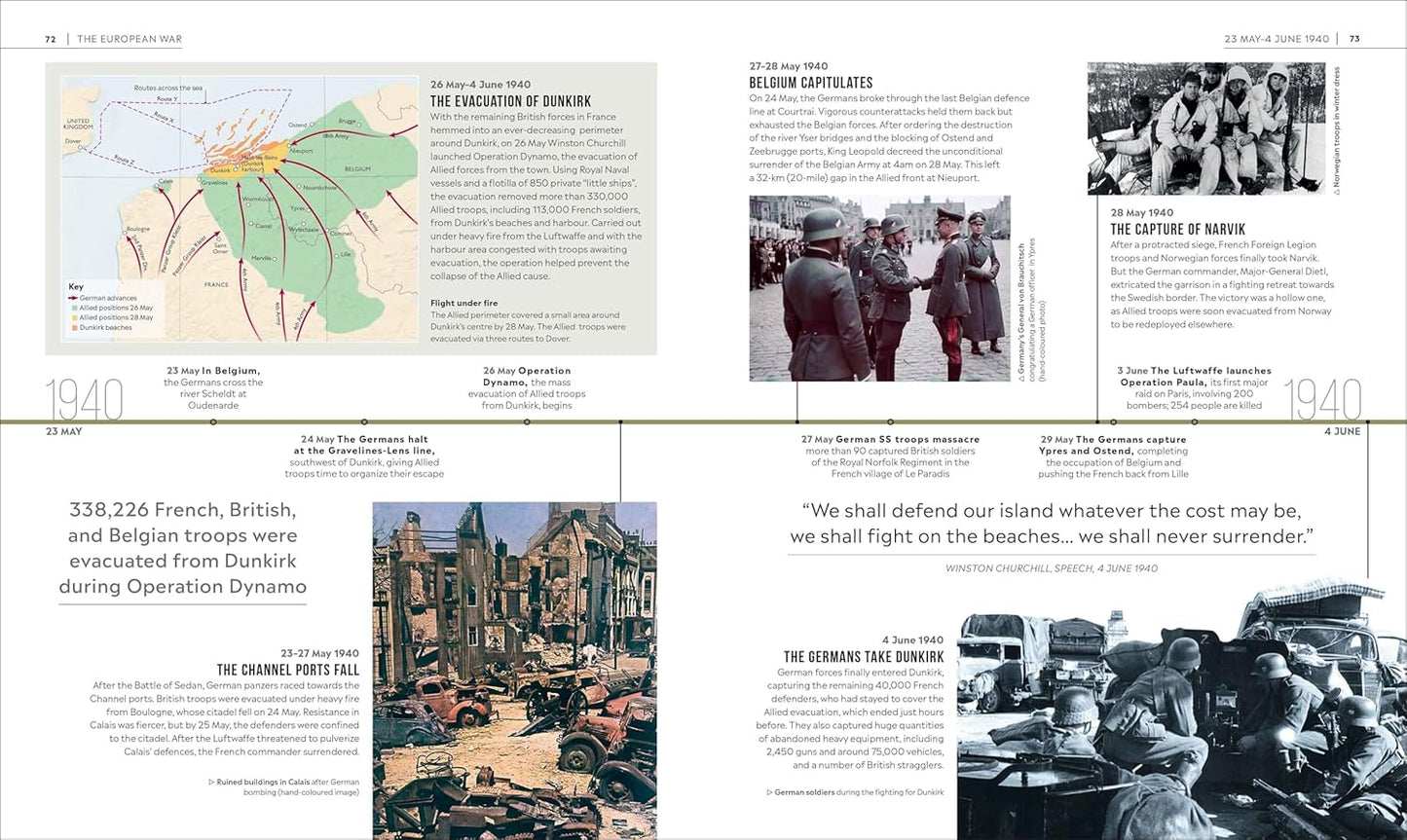Screen dimensions: 1407x840
Task: Click the '24 May The Germans halt' timeline entry
Action: pos(364,457)
